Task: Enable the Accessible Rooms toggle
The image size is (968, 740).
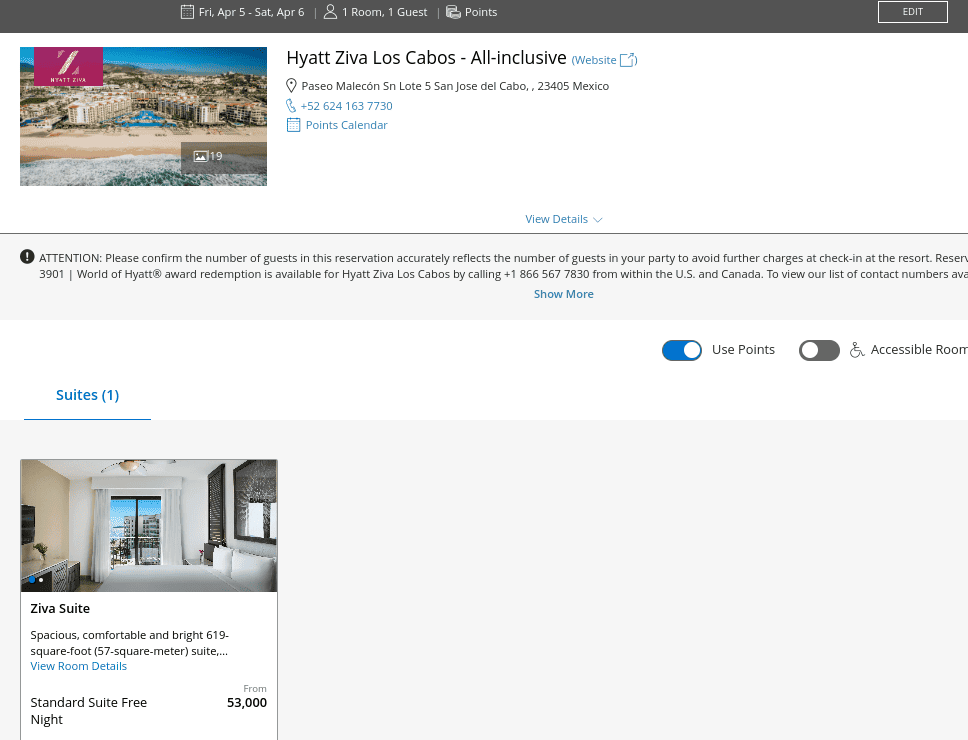Action: point(819,350)
